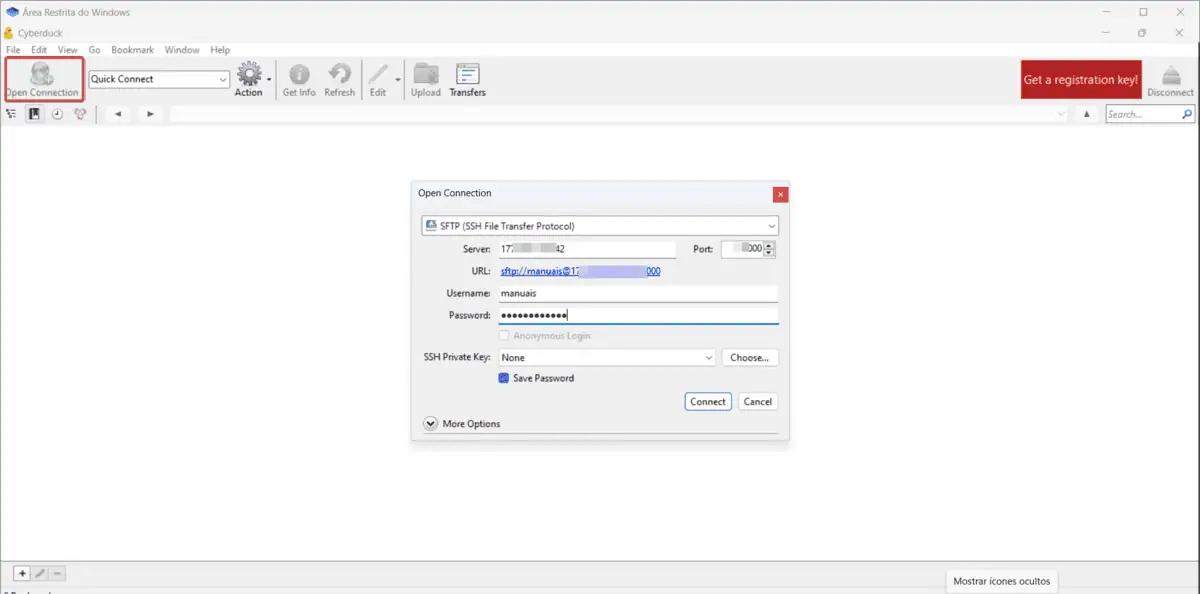The width and height of the screenshot is (1200, 594).
Task: Add a new bookmark with plus button
Action: (22, 573)
